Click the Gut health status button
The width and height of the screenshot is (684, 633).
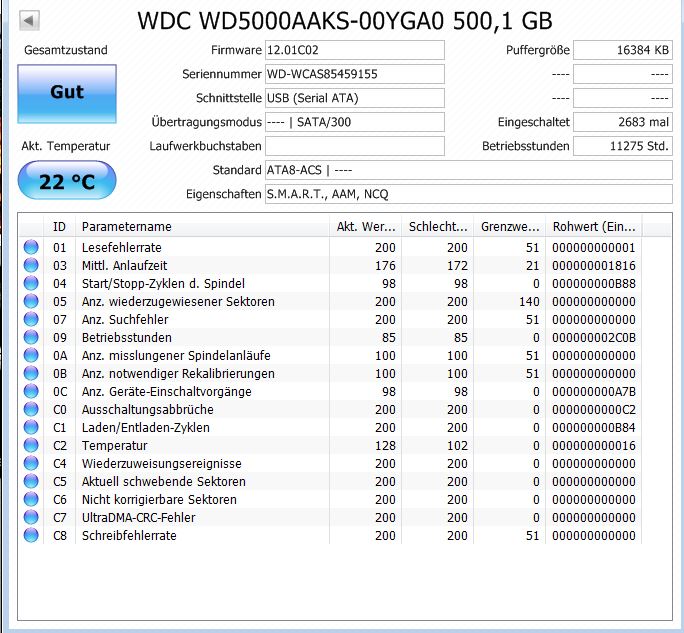[67, 94]
